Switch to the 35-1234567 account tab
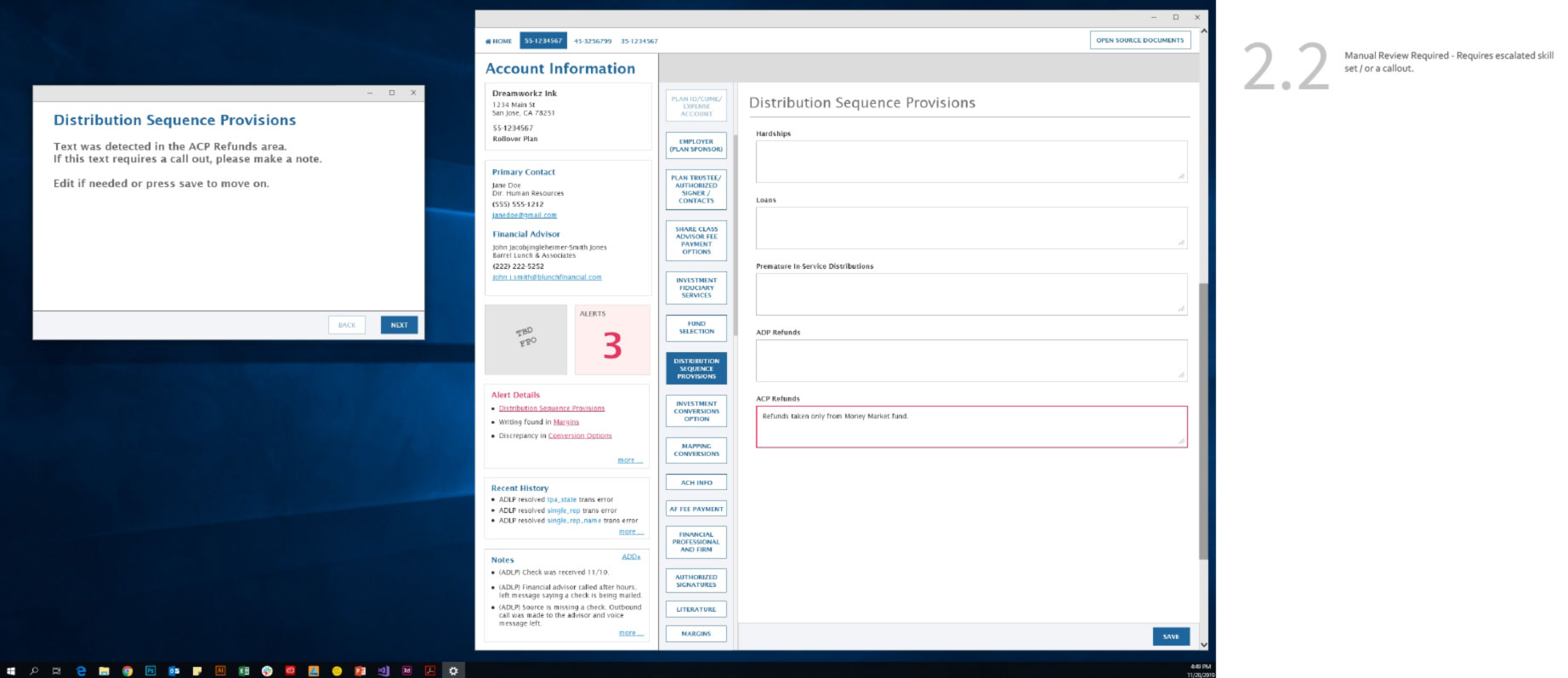This screenshot has height=678, width=1568. 639,41
